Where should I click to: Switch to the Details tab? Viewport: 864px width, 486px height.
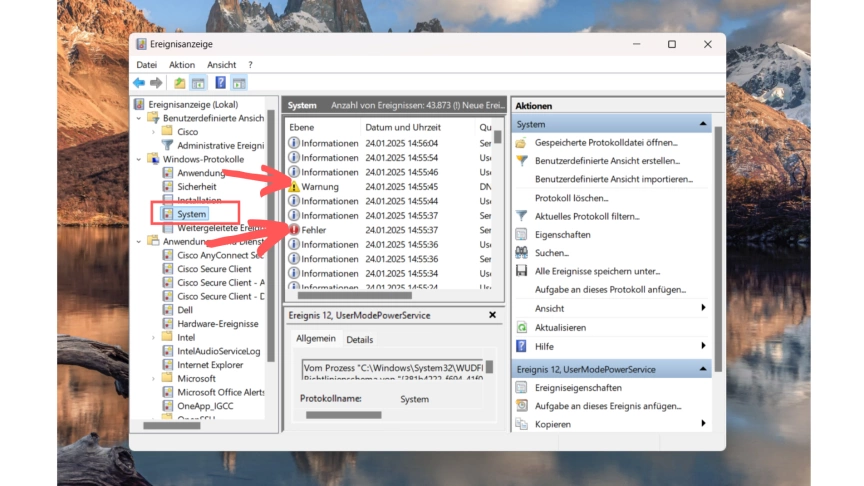click(360, 339)
